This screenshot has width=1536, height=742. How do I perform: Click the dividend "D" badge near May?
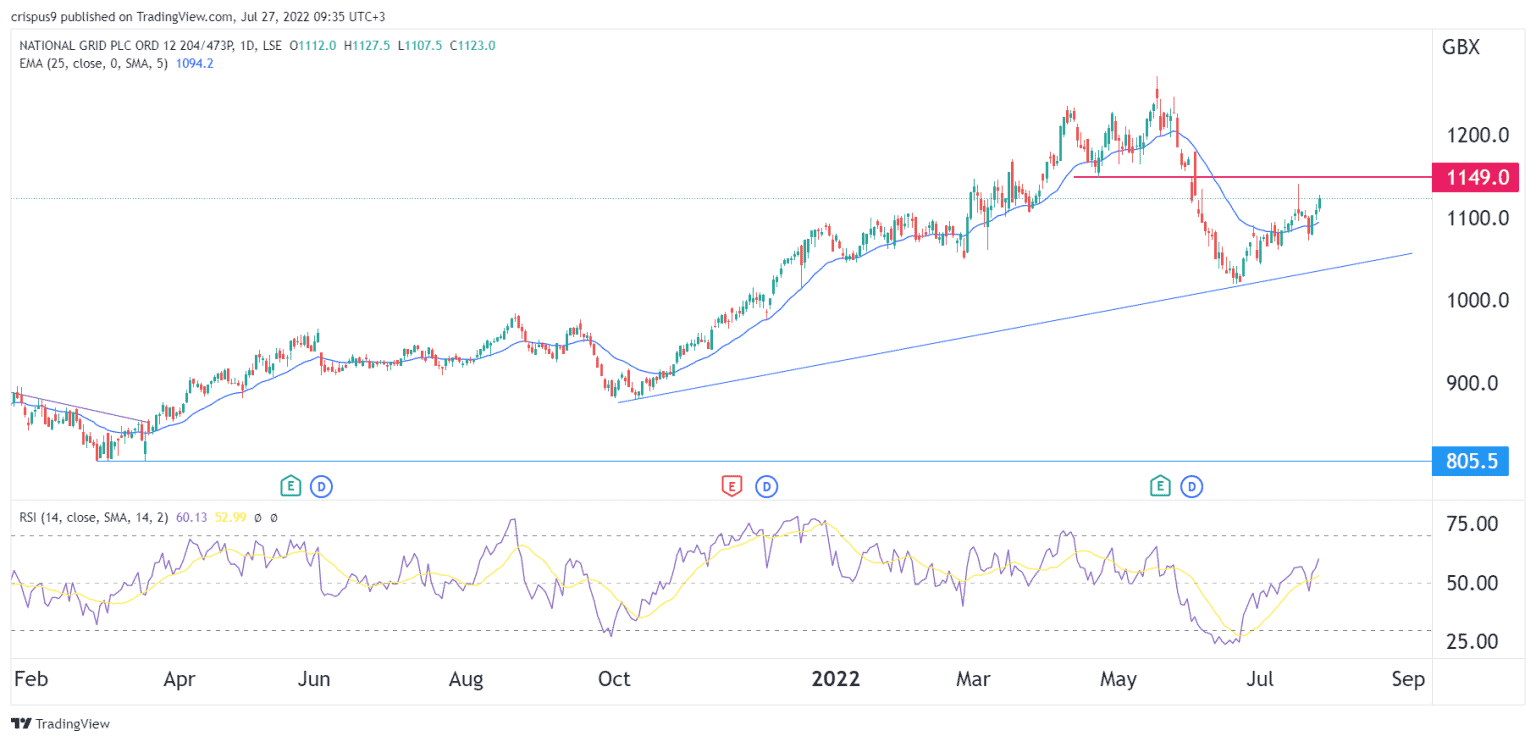click(1192, 486)
